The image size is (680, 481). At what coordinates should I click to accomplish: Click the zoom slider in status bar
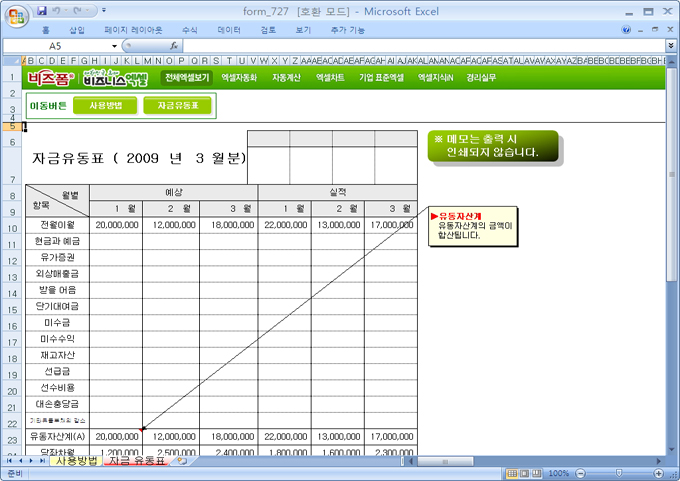click(x=618, y=472)
